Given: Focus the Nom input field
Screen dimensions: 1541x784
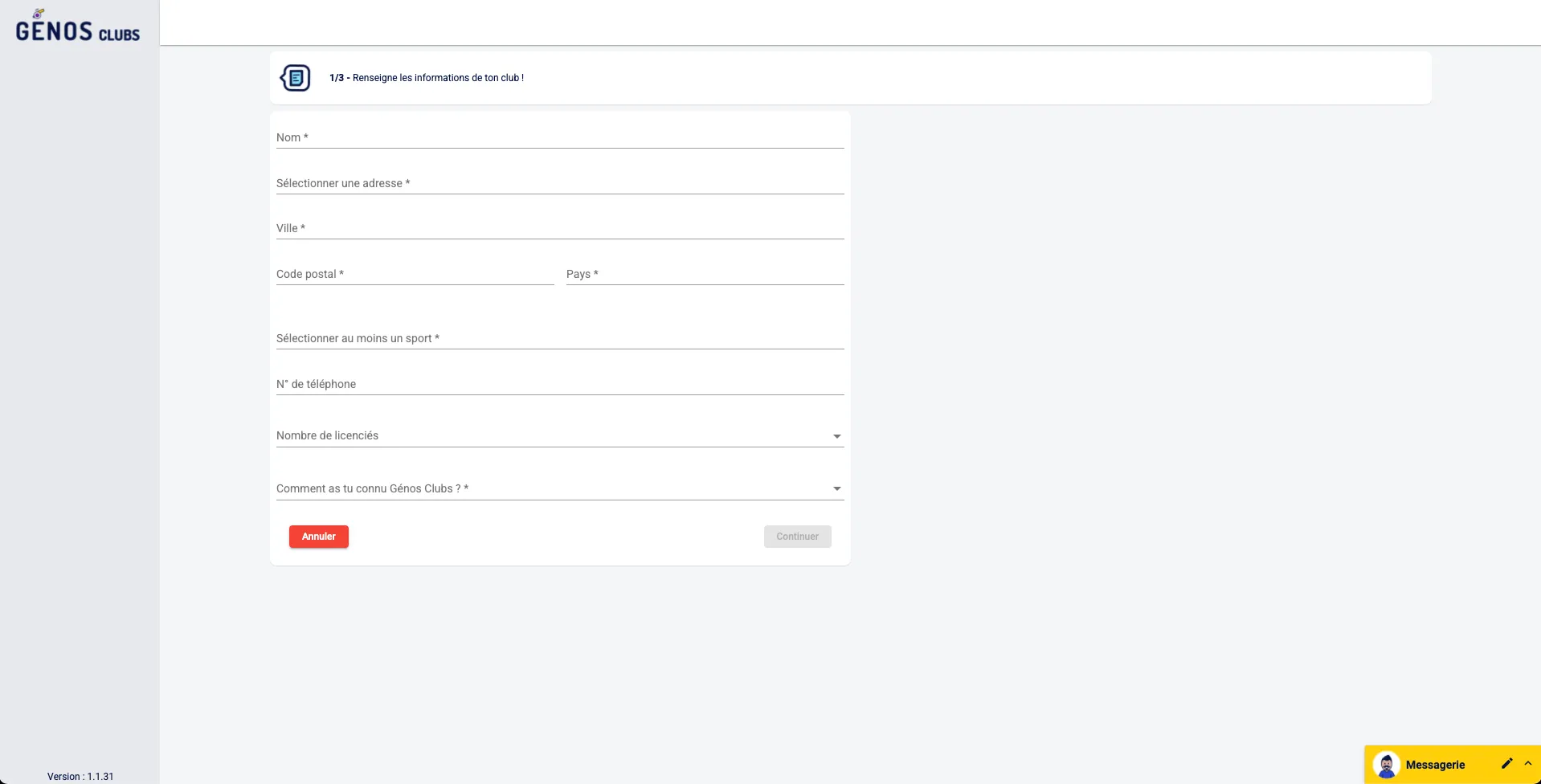Looking at the screenshot, I should point(559,137).
